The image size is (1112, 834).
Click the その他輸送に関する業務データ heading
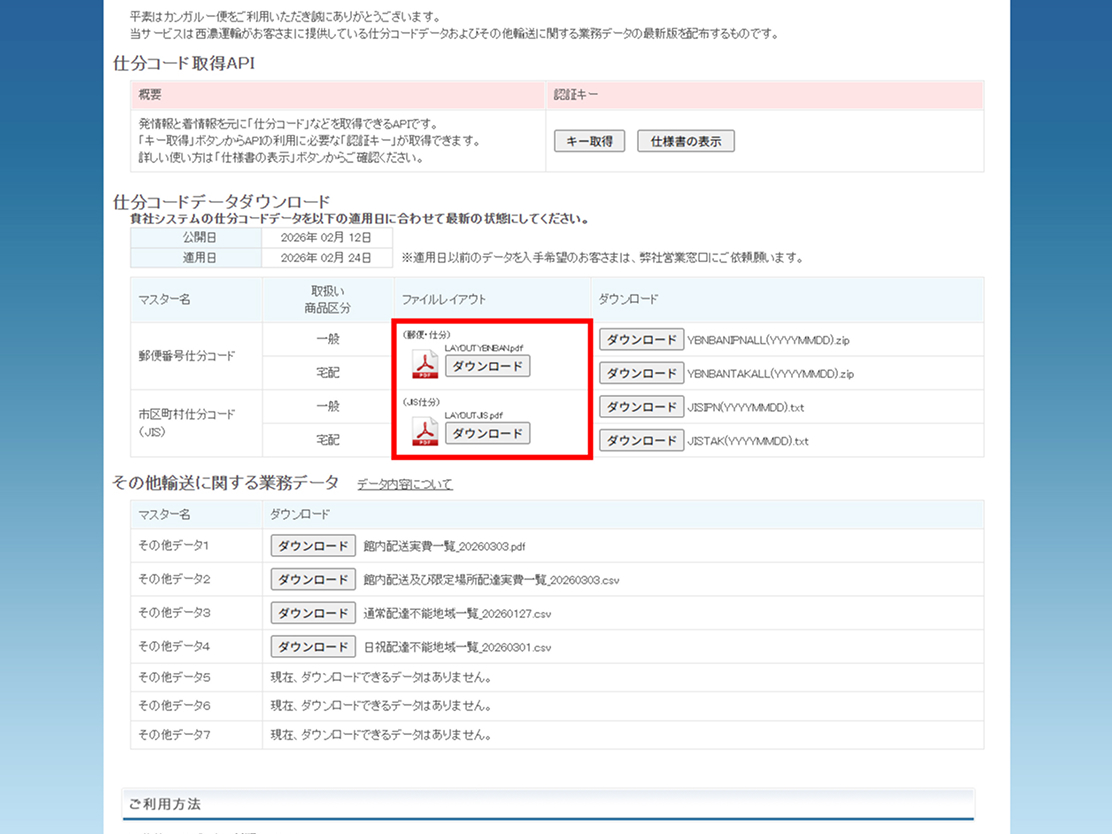click(x=226, y=483)
